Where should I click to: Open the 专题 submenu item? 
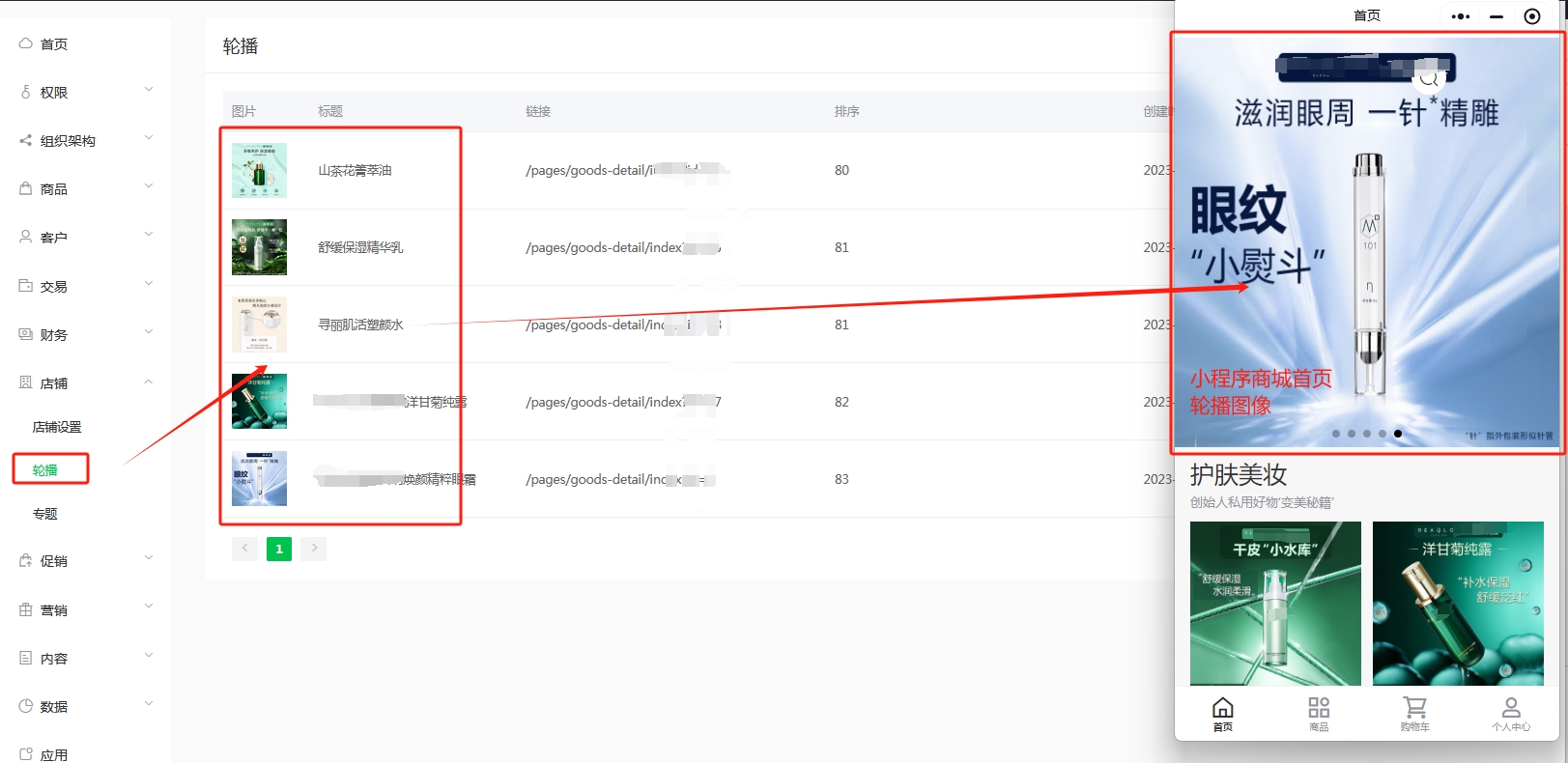pos(45,514)
